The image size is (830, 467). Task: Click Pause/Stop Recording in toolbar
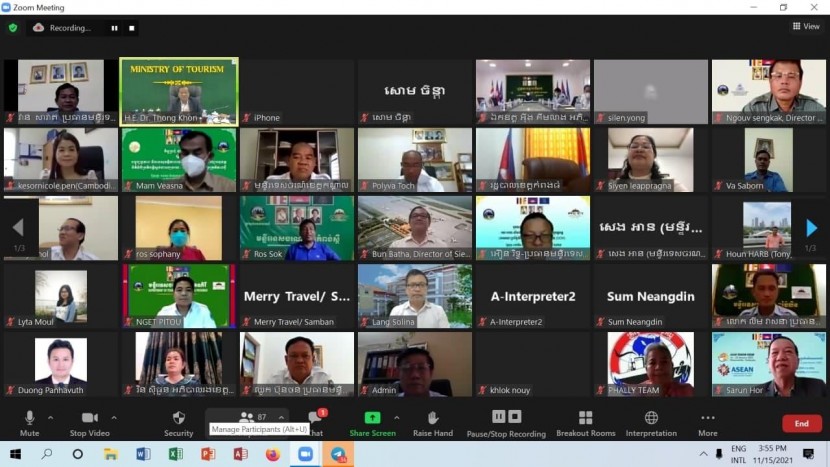point(506,421)
